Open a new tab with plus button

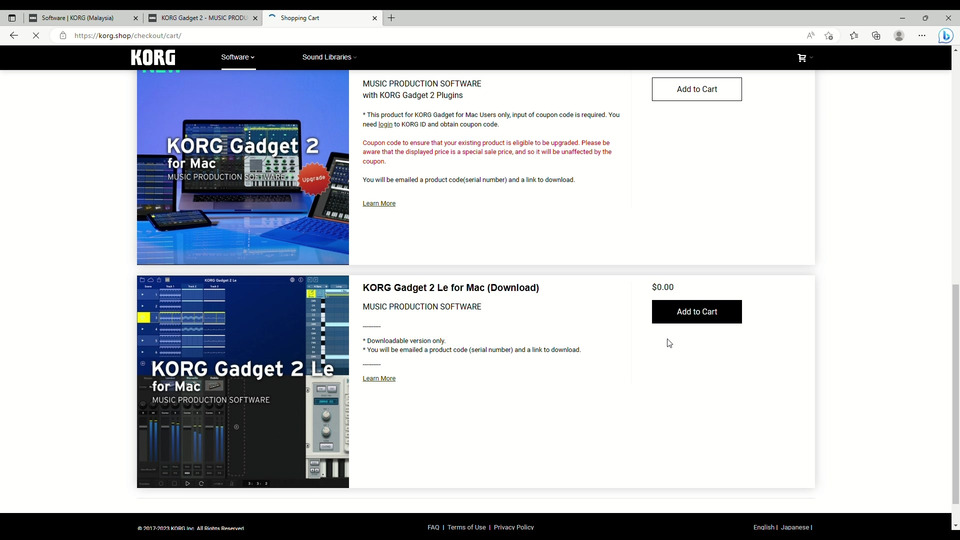(391, 18)
